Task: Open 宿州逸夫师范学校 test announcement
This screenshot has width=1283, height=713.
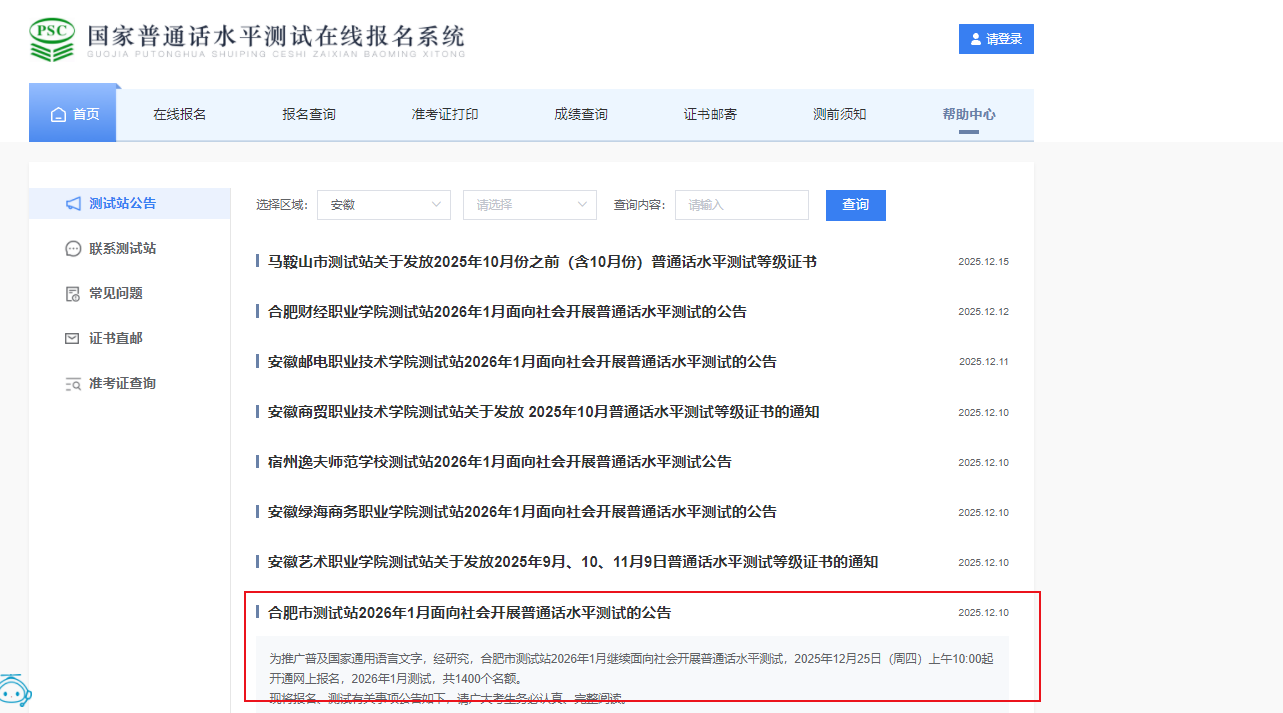Action: (499, 462)
